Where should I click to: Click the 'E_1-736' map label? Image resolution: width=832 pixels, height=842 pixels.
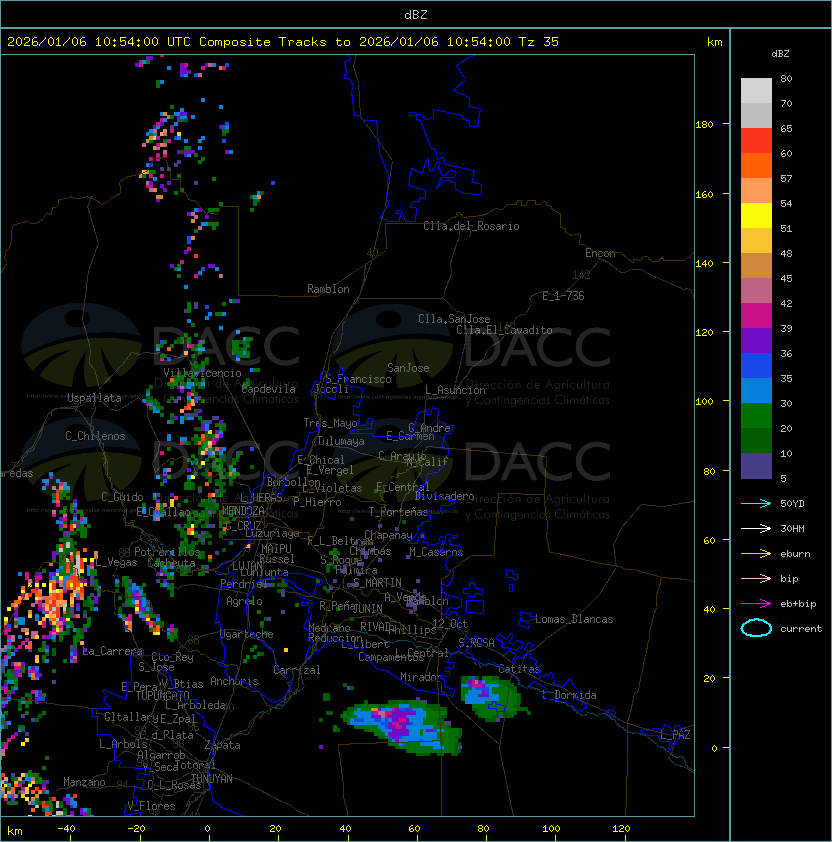[563, 296]
